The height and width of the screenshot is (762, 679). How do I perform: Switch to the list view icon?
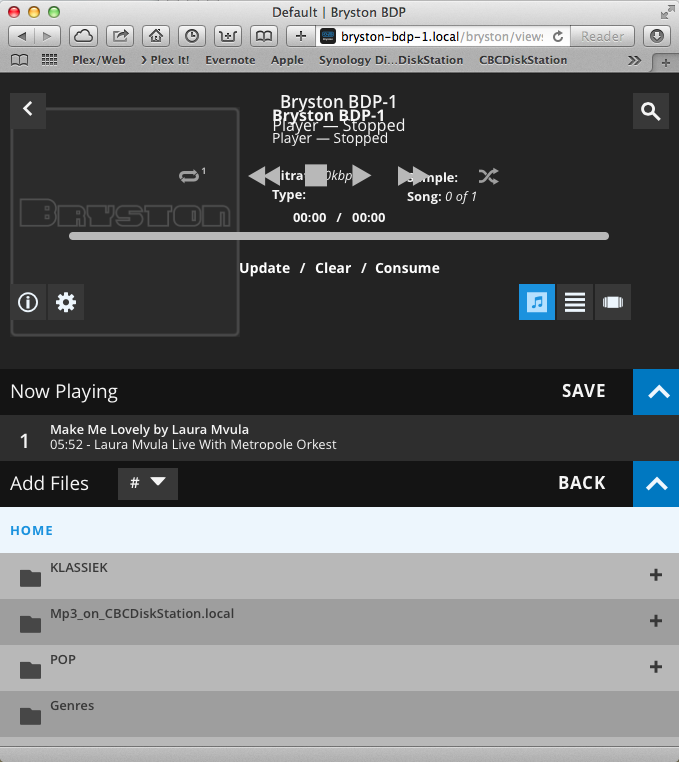point(575,302)
